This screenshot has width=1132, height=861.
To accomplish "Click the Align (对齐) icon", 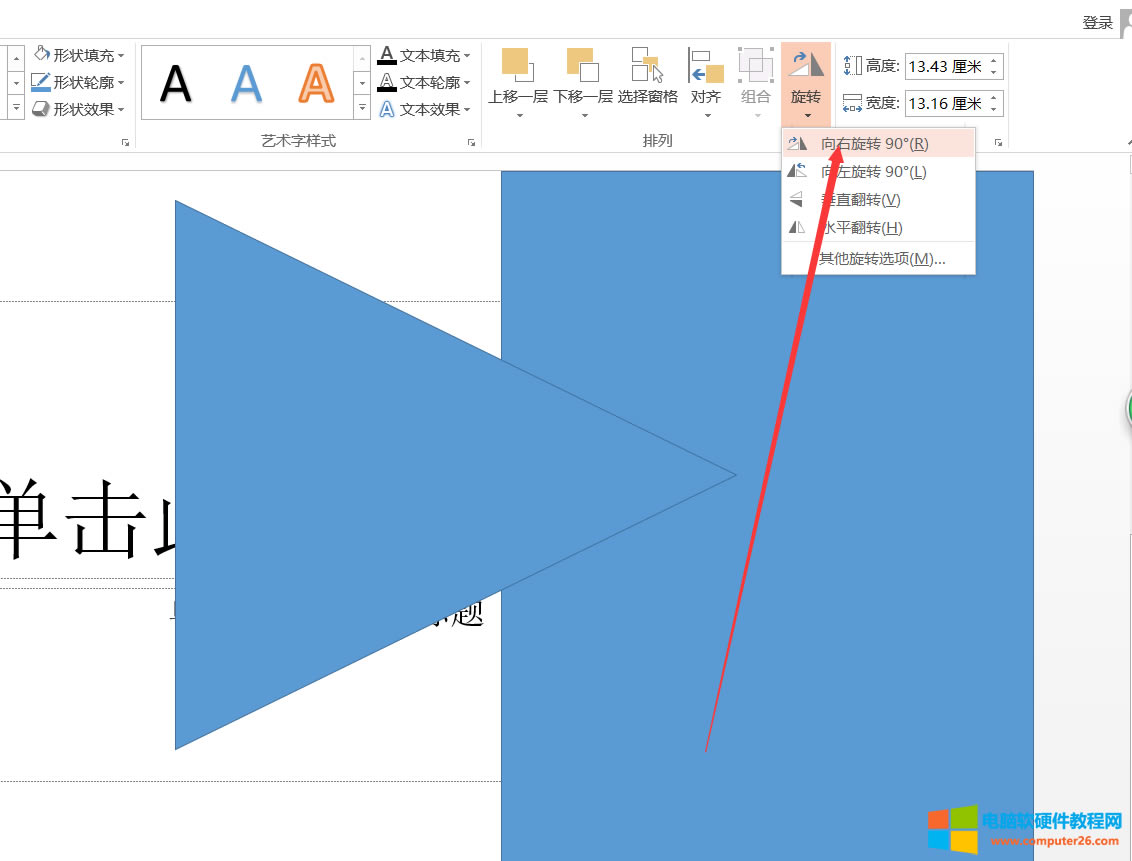I will pyautogui.click(x=706, y=65).
